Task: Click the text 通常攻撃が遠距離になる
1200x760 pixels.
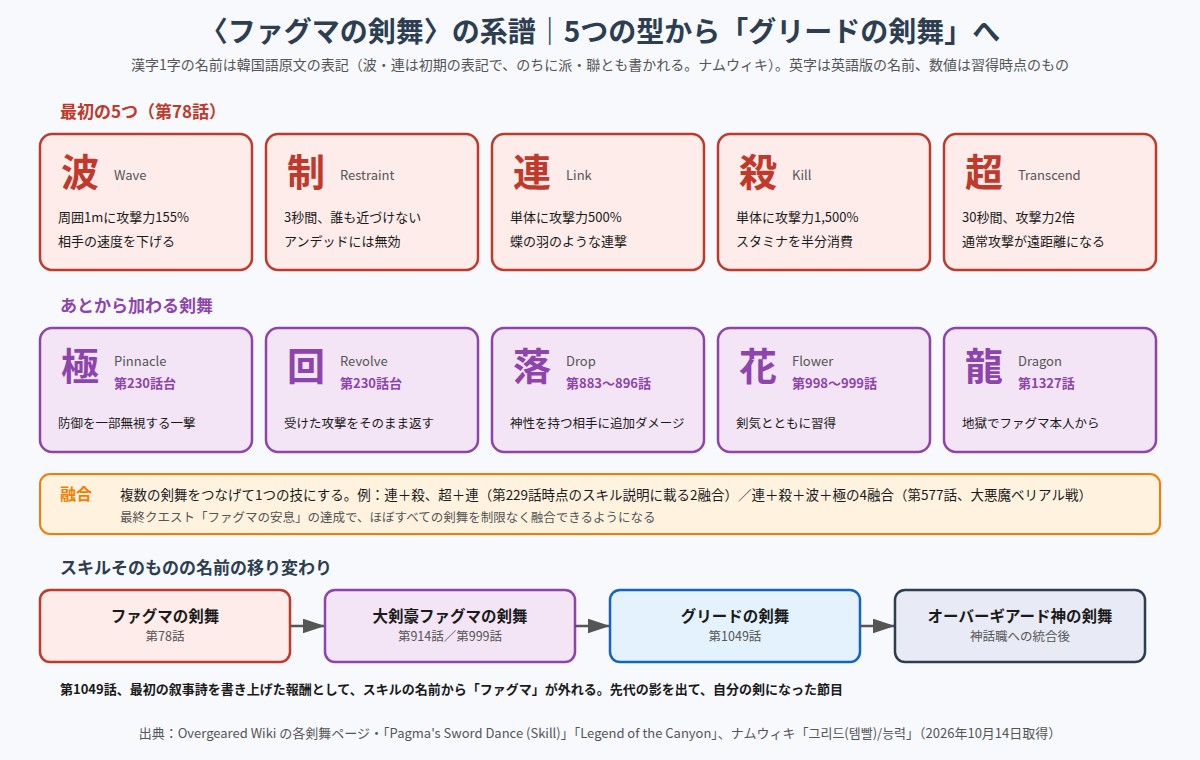Action: click(x=1033, y=242)
